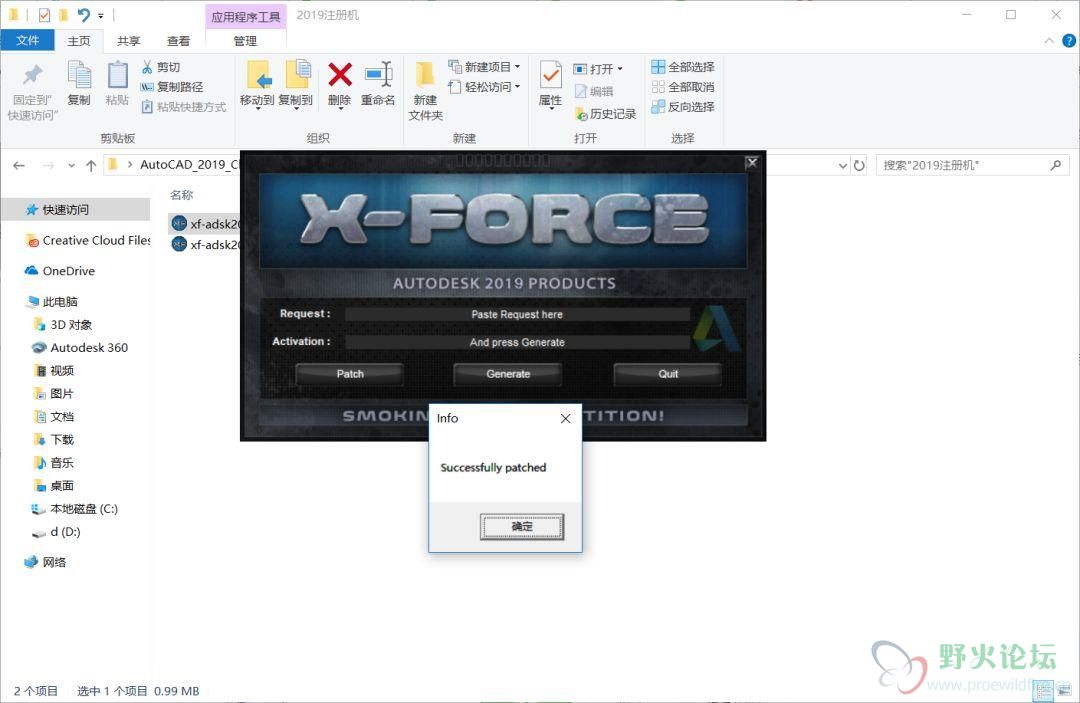Screen dimensions: 1080x703
Task: Click the Request input field
Action: [x=517, y=314]
